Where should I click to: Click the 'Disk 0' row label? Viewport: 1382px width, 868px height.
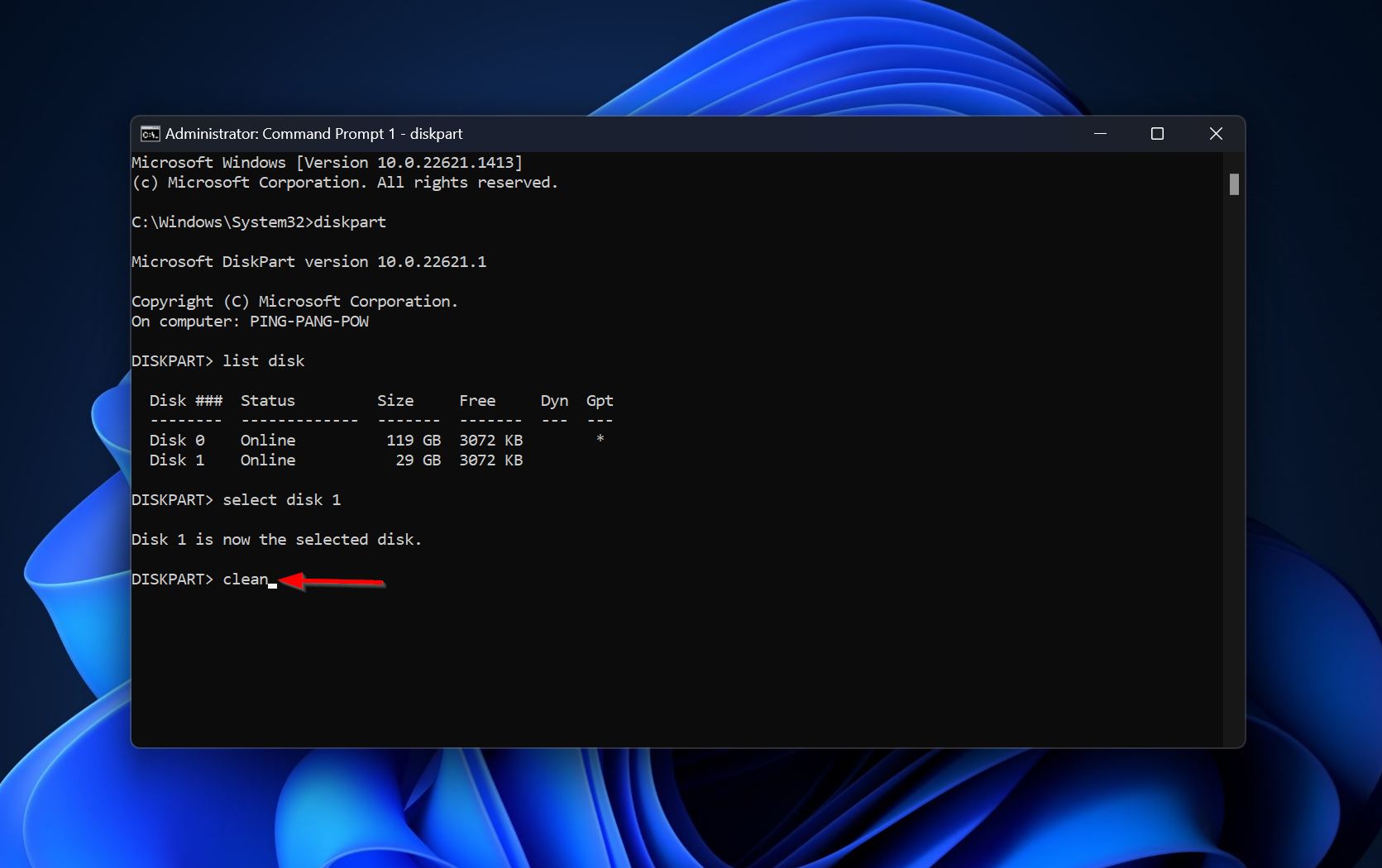click(x=177, y=441)
